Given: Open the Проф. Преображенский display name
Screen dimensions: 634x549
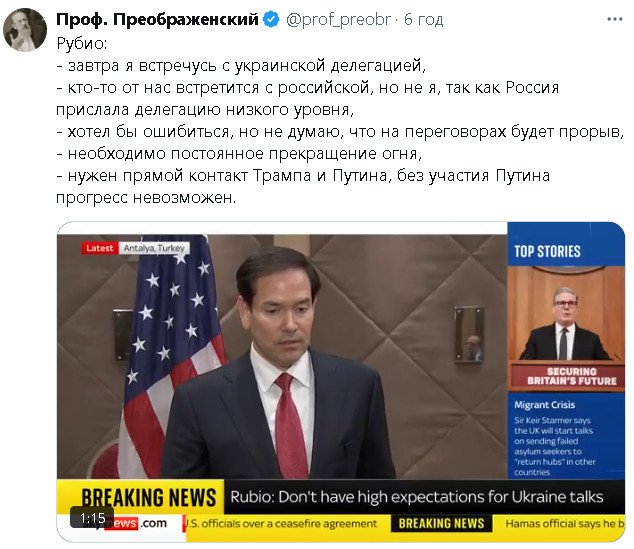Looking at the screenshot, I should [x=157, y=19].
